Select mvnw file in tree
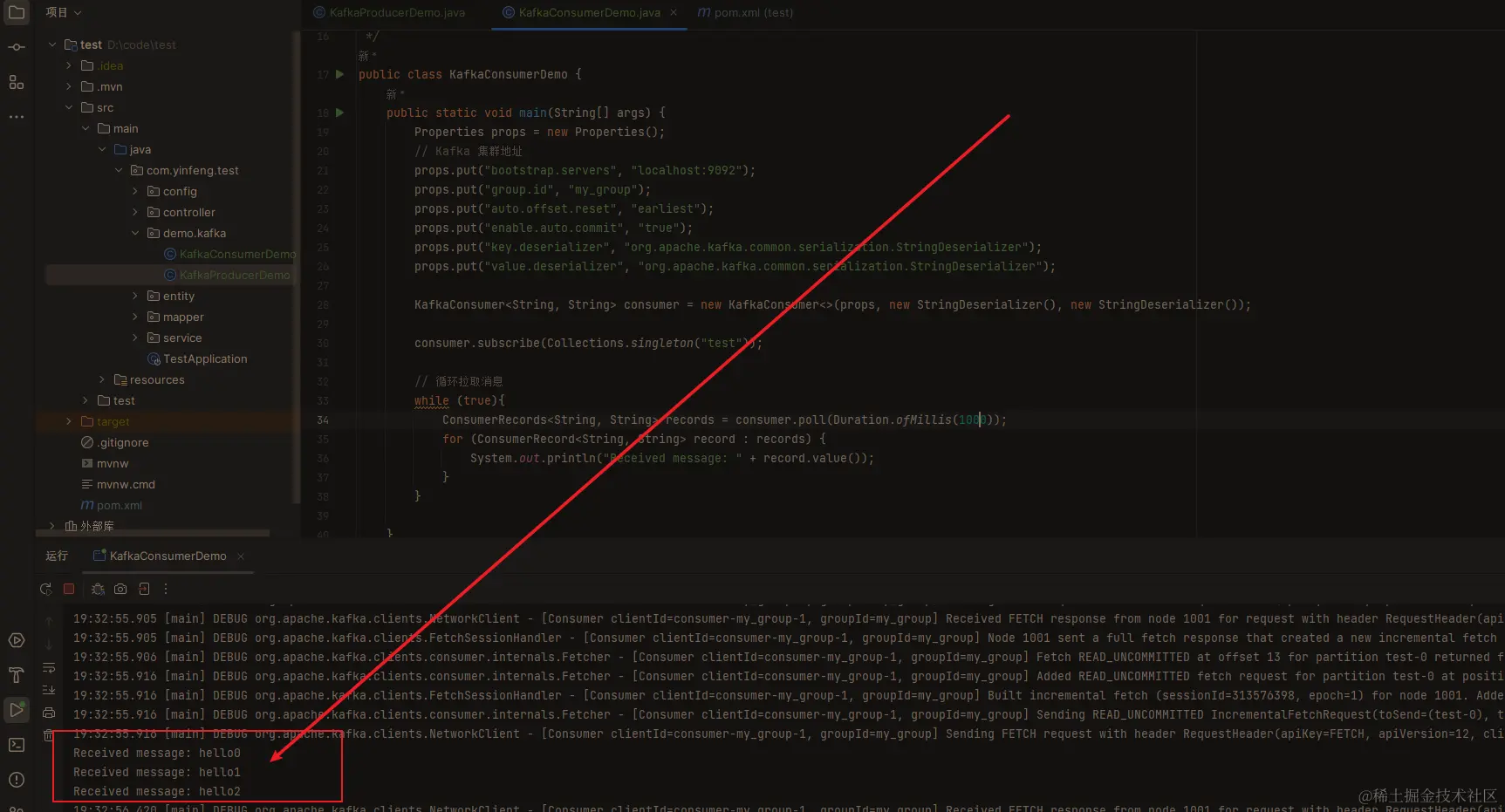Viewport: 1505px width, 812px height. [x=105, y=463]
